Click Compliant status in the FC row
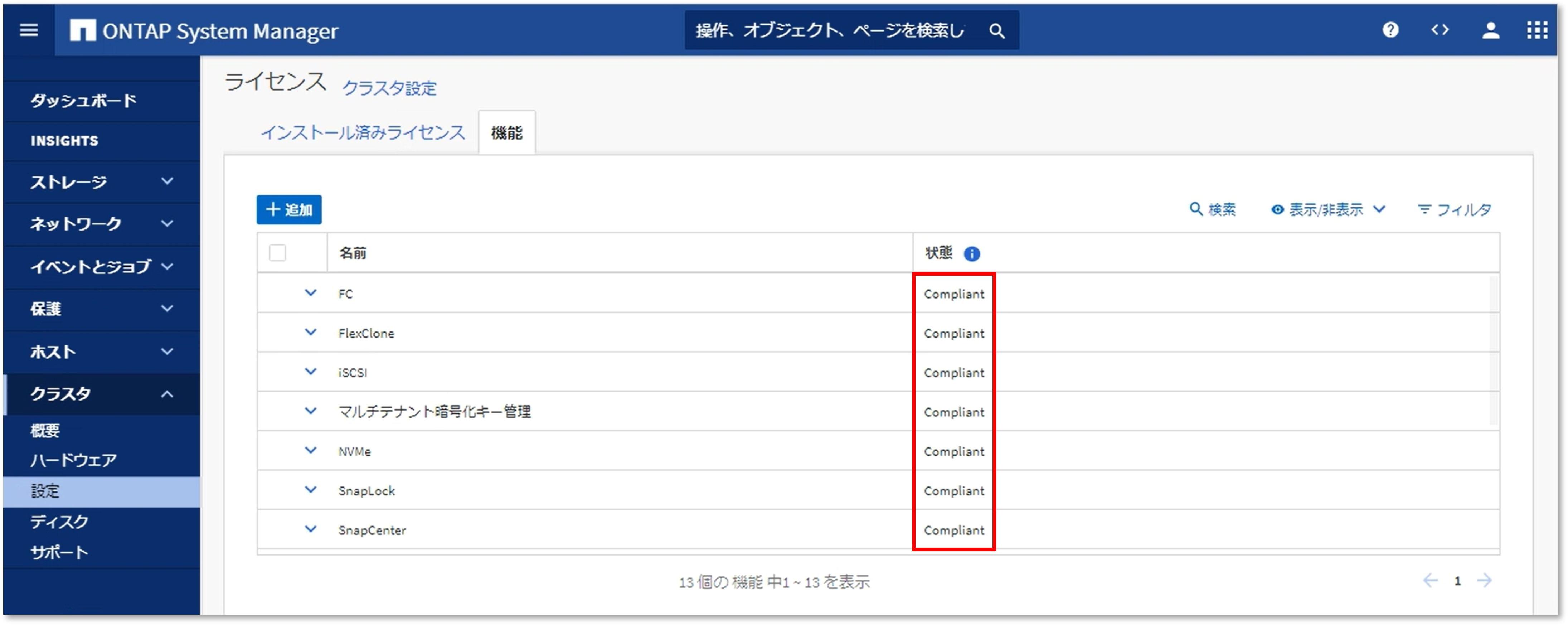Screen dimensions: 1568x625 pos(954,294)
